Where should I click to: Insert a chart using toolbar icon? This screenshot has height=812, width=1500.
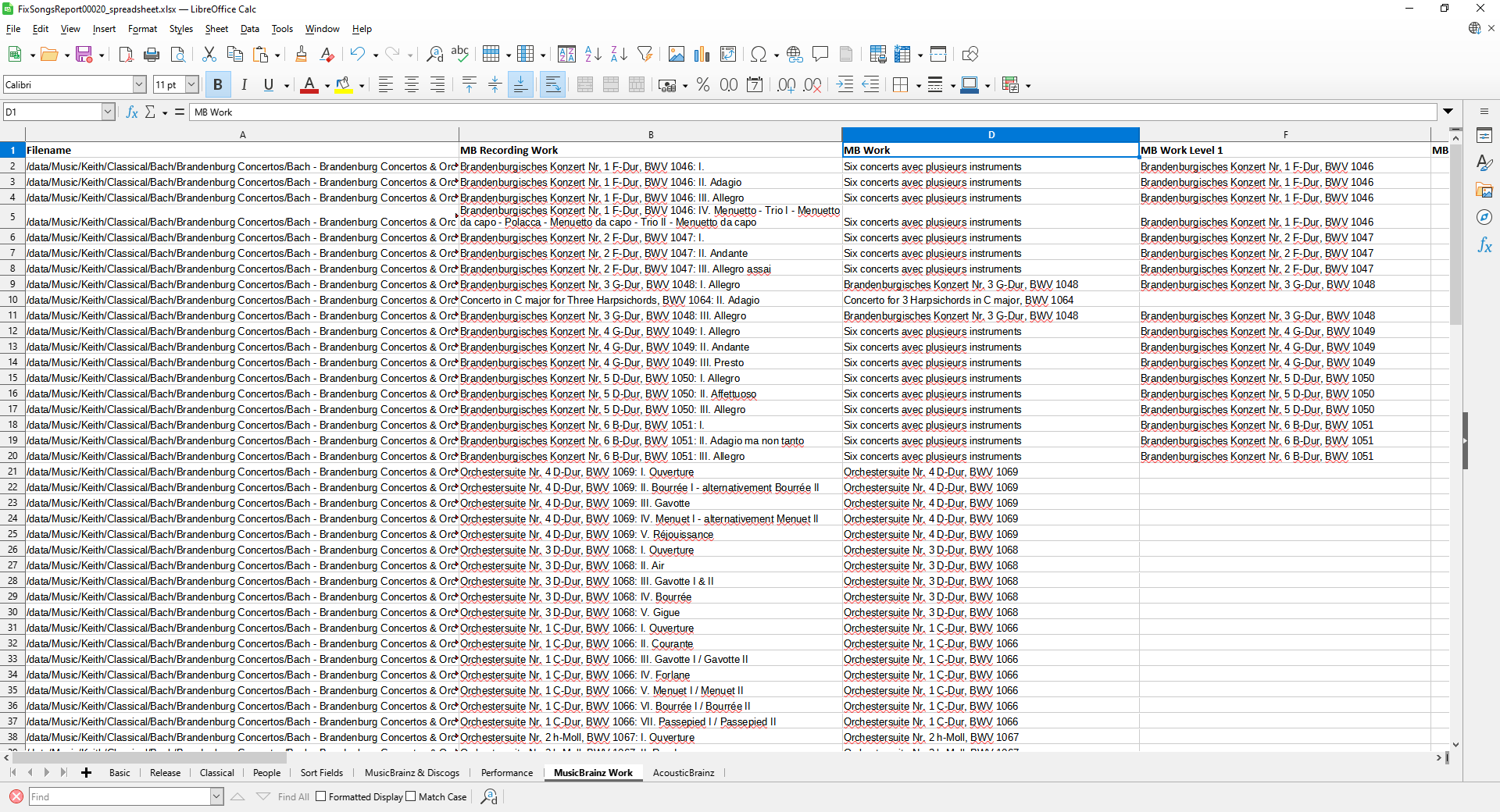point(702,54)
